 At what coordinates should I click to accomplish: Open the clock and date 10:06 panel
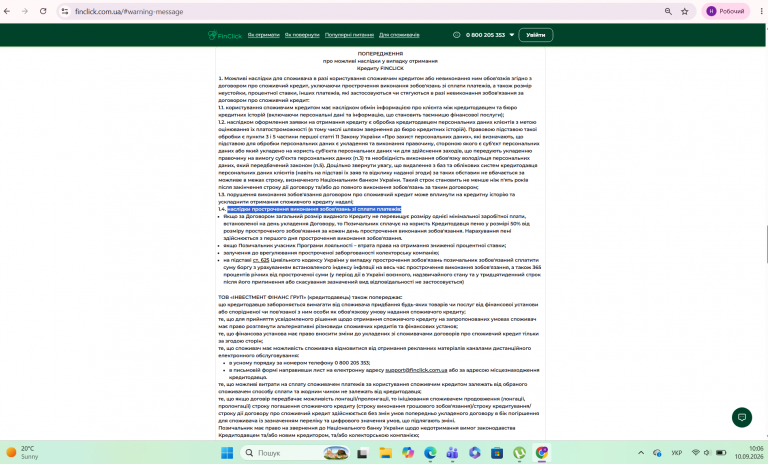[748, 452]
